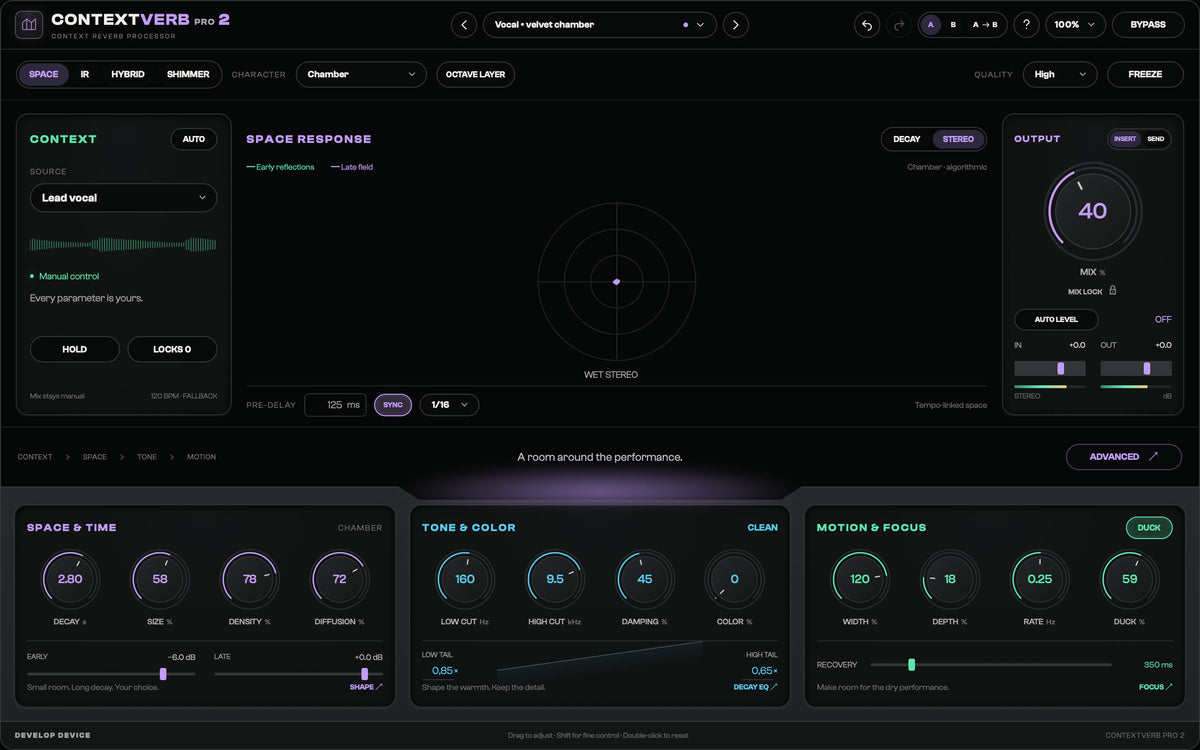Click the Mix knob showing 40
Image resolution: width=1200 pixels, height=750 pixels.
(1093, 211)
